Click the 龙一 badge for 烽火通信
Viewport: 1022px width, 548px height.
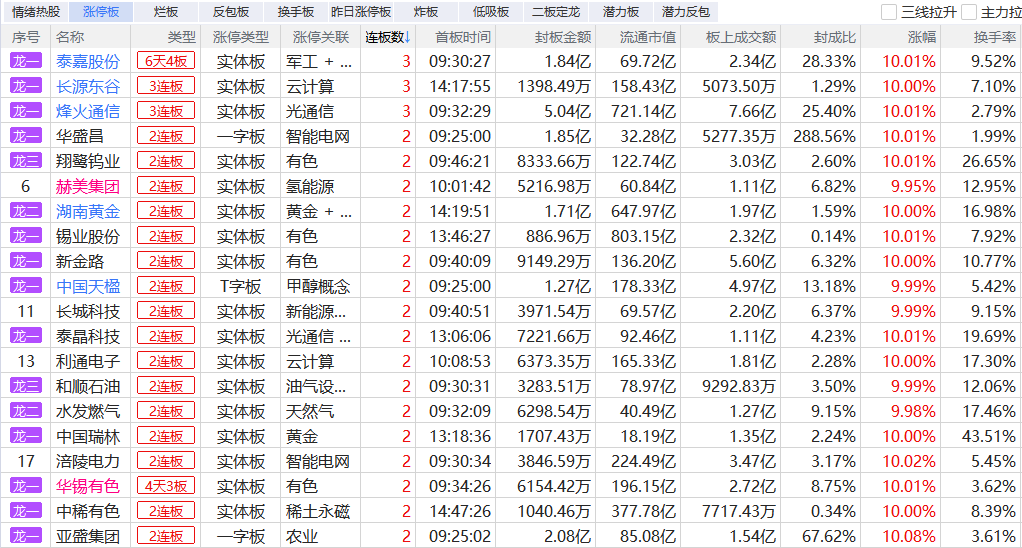pyautogui.click(x=25, y=111)
